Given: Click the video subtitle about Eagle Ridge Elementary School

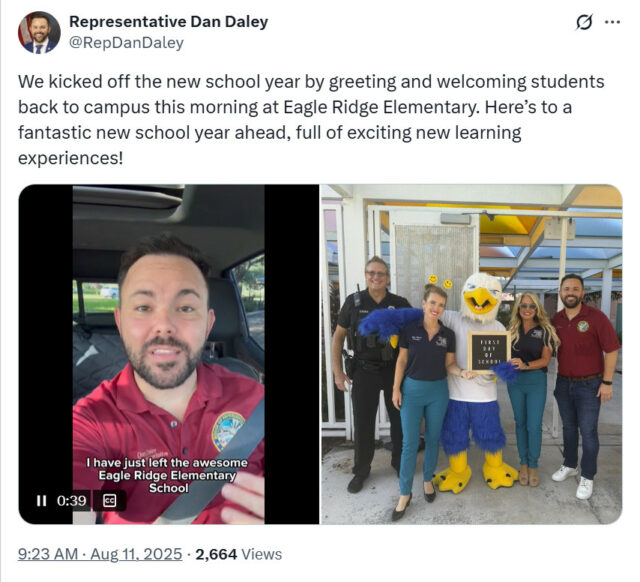Looking at the screenshot, I should [167, 475].
